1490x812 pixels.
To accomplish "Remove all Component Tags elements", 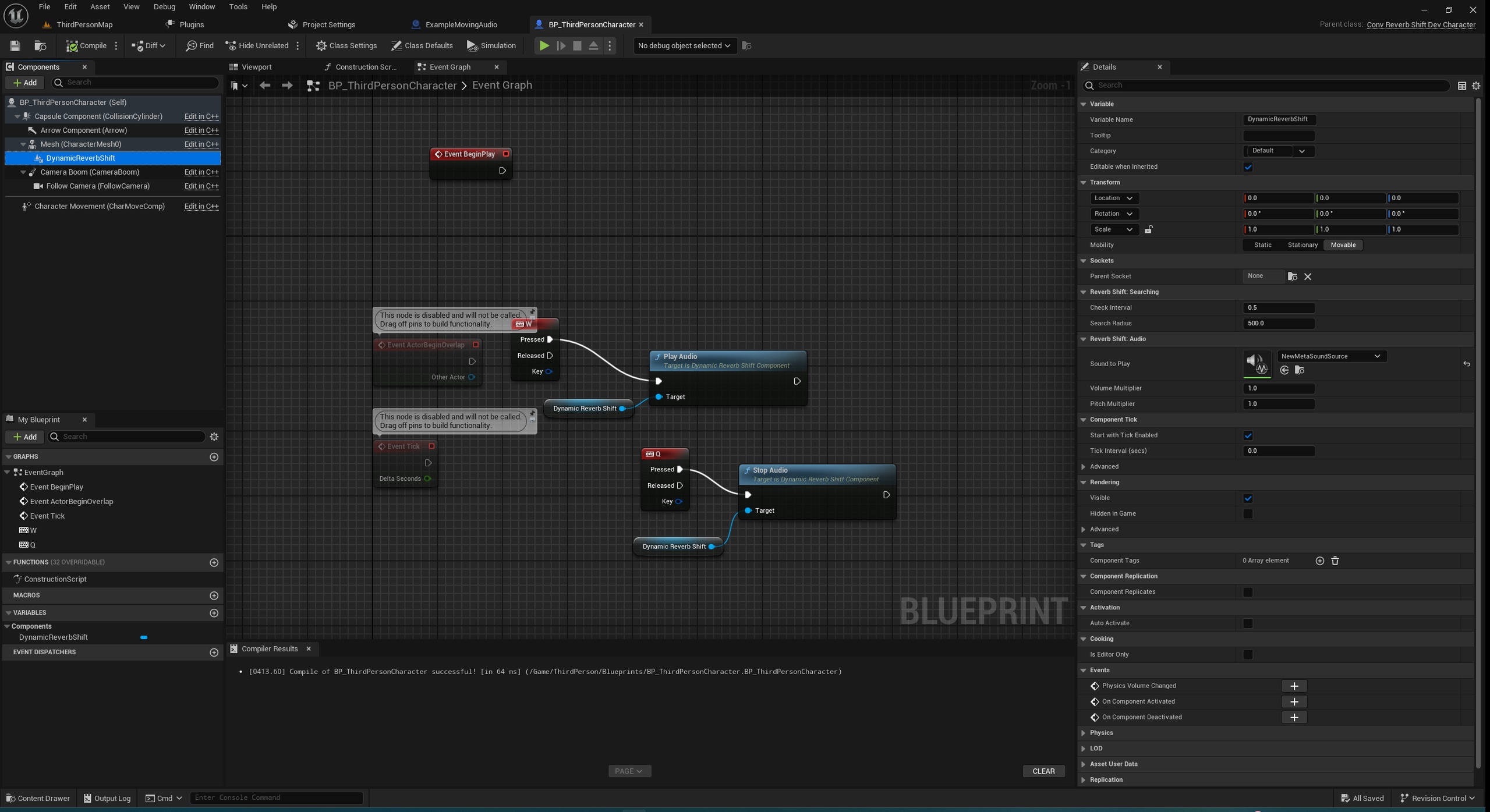I will [1335, 561].
